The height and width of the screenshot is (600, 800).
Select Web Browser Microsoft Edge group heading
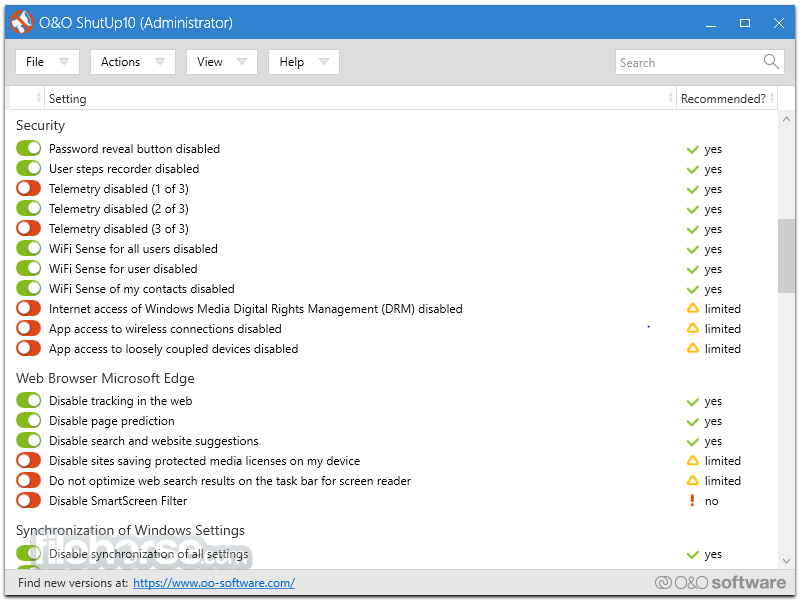105,378
